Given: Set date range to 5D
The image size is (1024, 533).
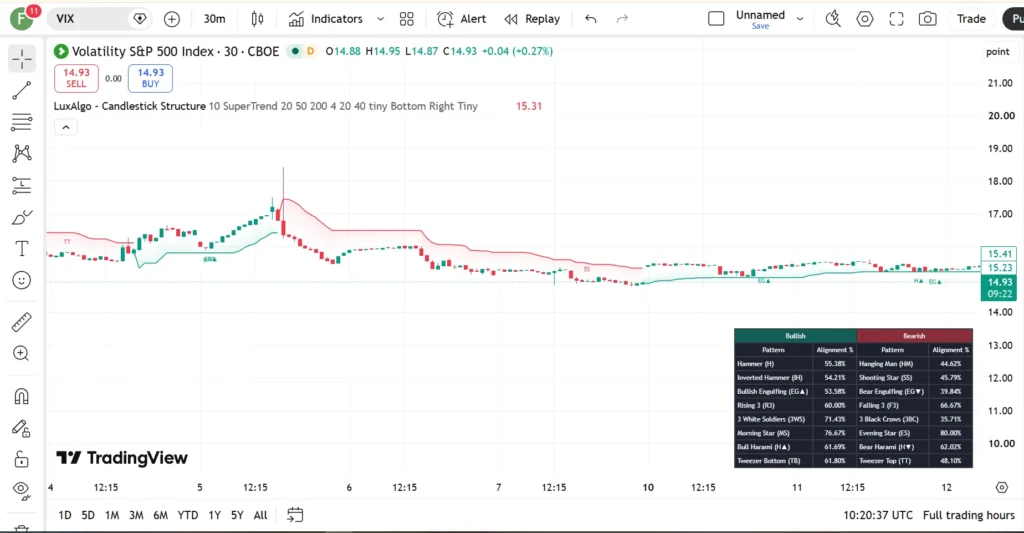Looking at the screenshot, I should [88, 515].
